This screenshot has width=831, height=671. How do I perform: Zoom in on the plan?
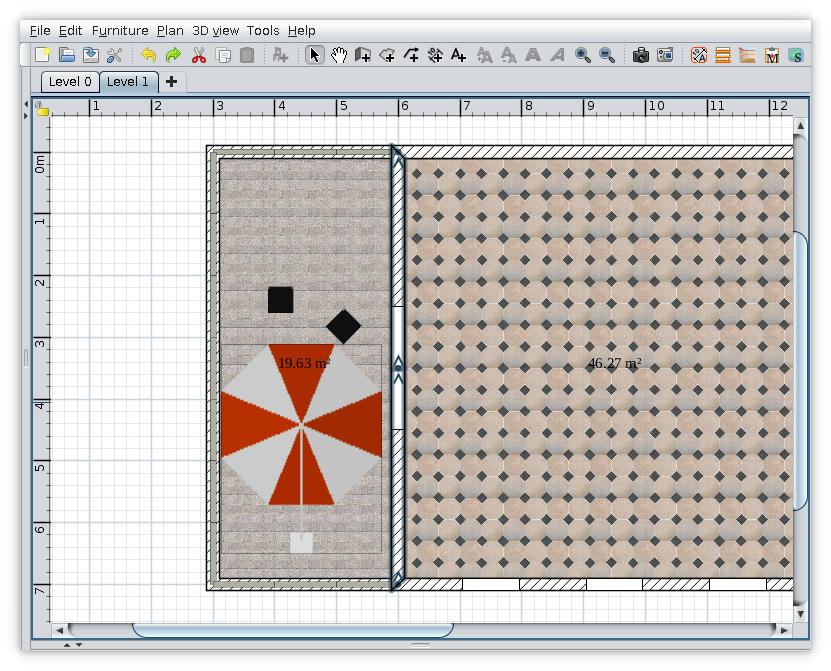[x=582, y=55]
